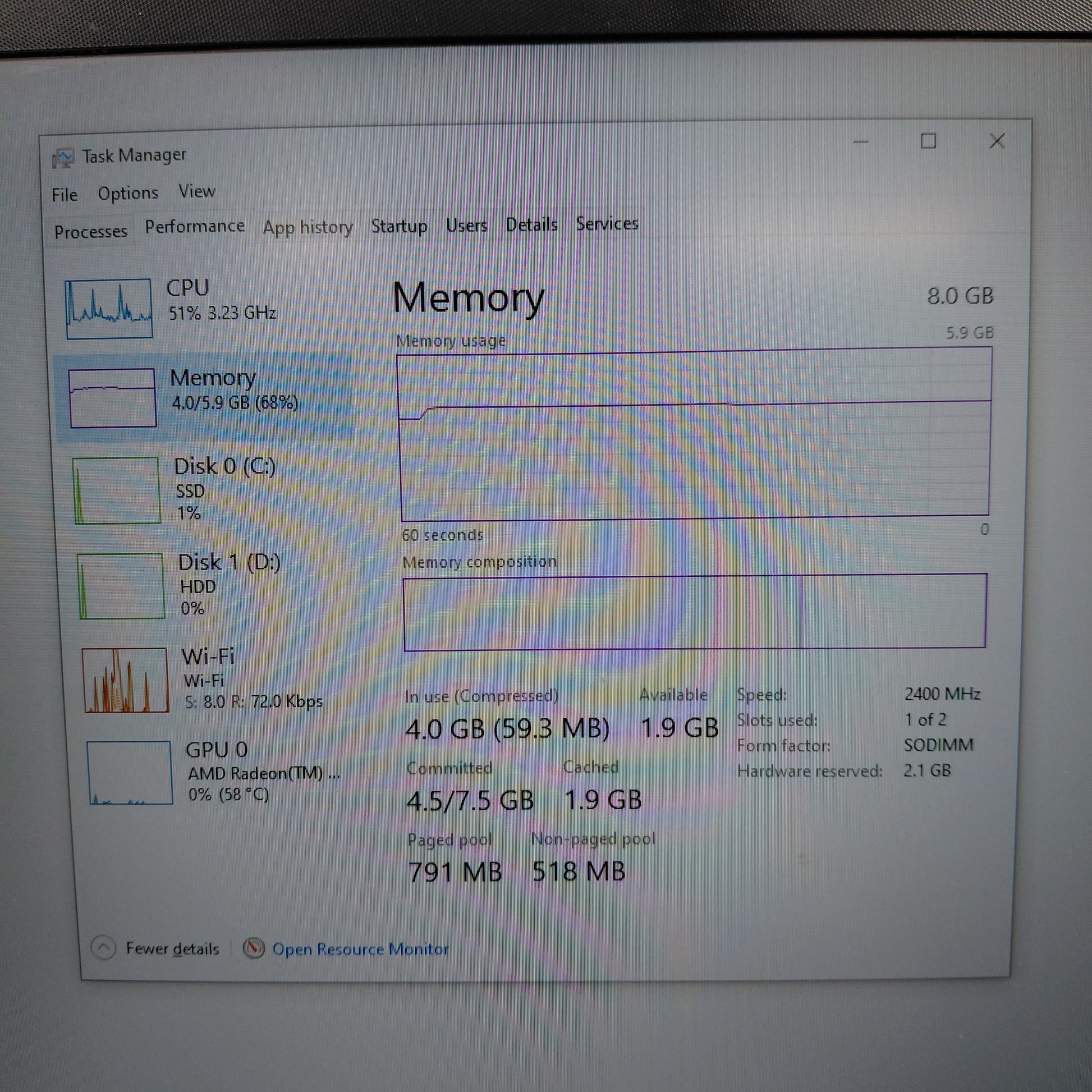
Task: Select the Memory graph thumbnail in sidebar
Action: (x=112, y=397)
